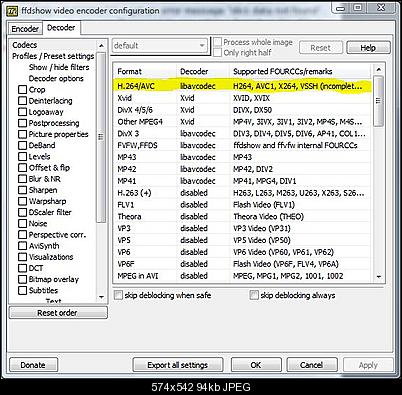
Task: Check skip deblocking when safe
Action: (x=118, y=295)
